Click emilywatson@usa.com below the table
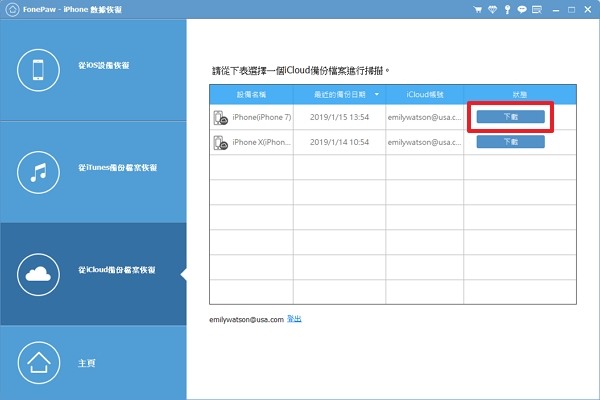Viewport: 600px width, 400px height. click(x=246, y=320)
